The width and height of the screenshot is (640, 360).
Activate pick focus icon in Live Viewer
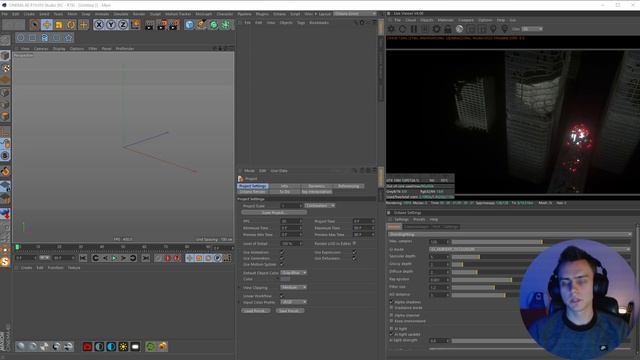(x=493, y=29)
